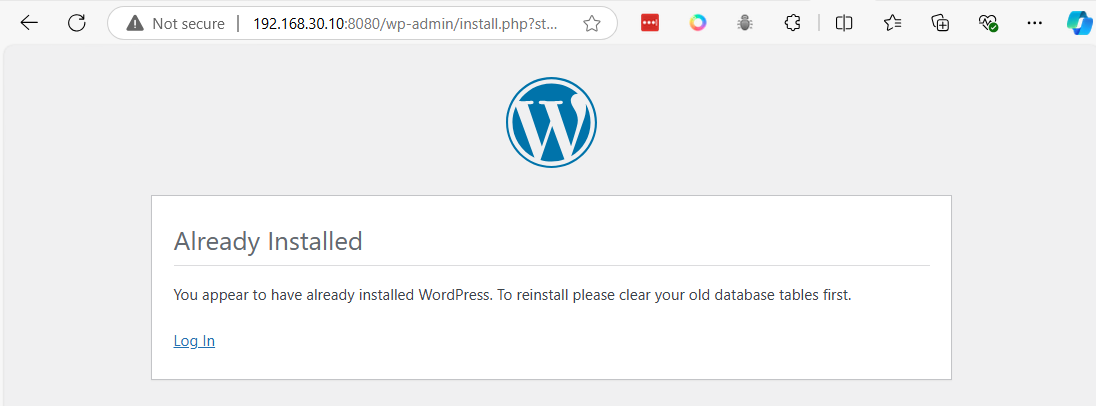
Task: Click the browser Back arrow
Action: (x=29, y=23)
